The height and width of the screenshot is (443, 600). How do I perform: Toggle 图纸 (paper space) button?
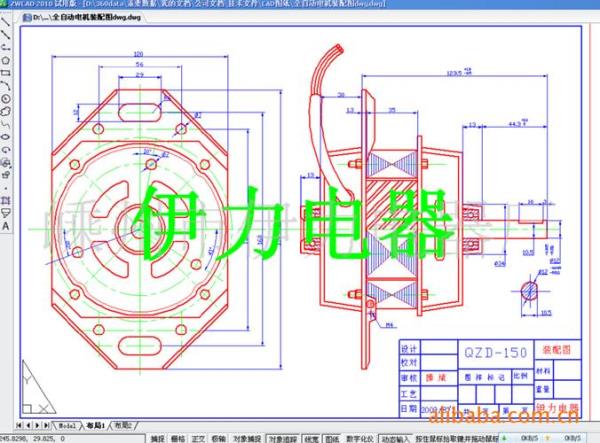point(332,438)
